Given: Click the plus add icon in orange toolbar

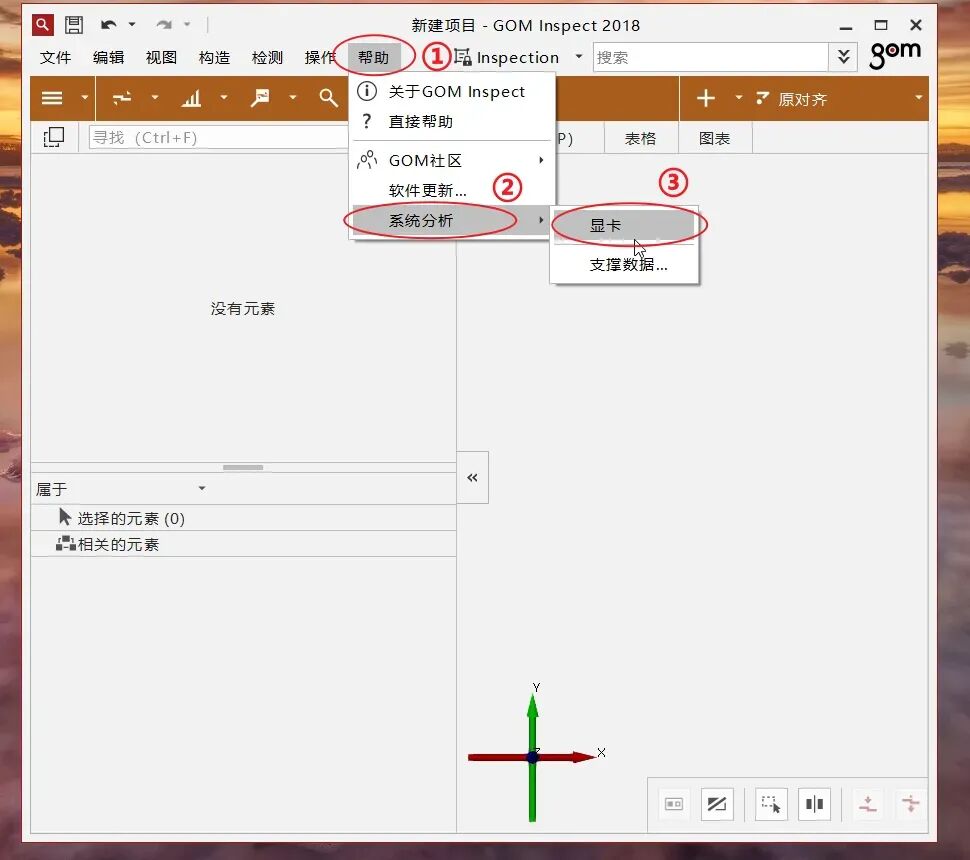Looking at the screenshot, I should tap(706, 98).
